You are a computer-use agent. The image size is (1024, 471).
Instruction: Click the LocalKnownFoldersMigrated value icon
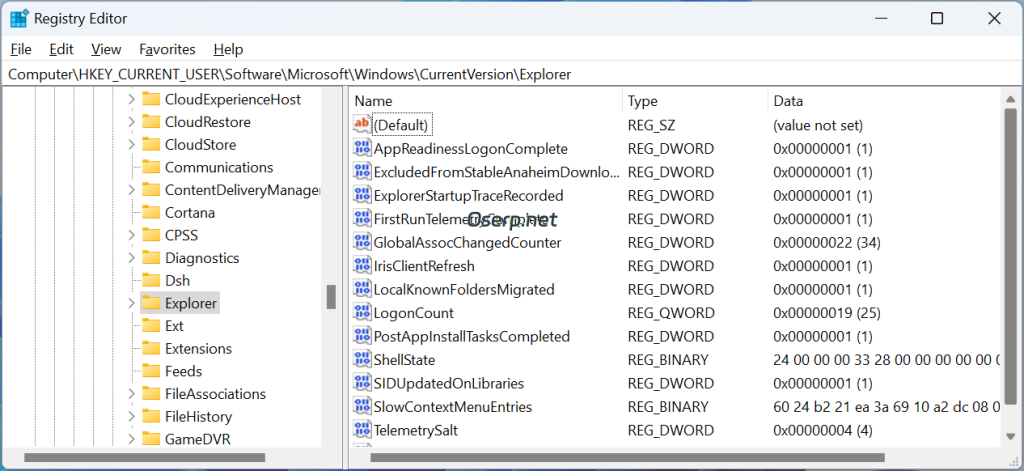(361, 289)
